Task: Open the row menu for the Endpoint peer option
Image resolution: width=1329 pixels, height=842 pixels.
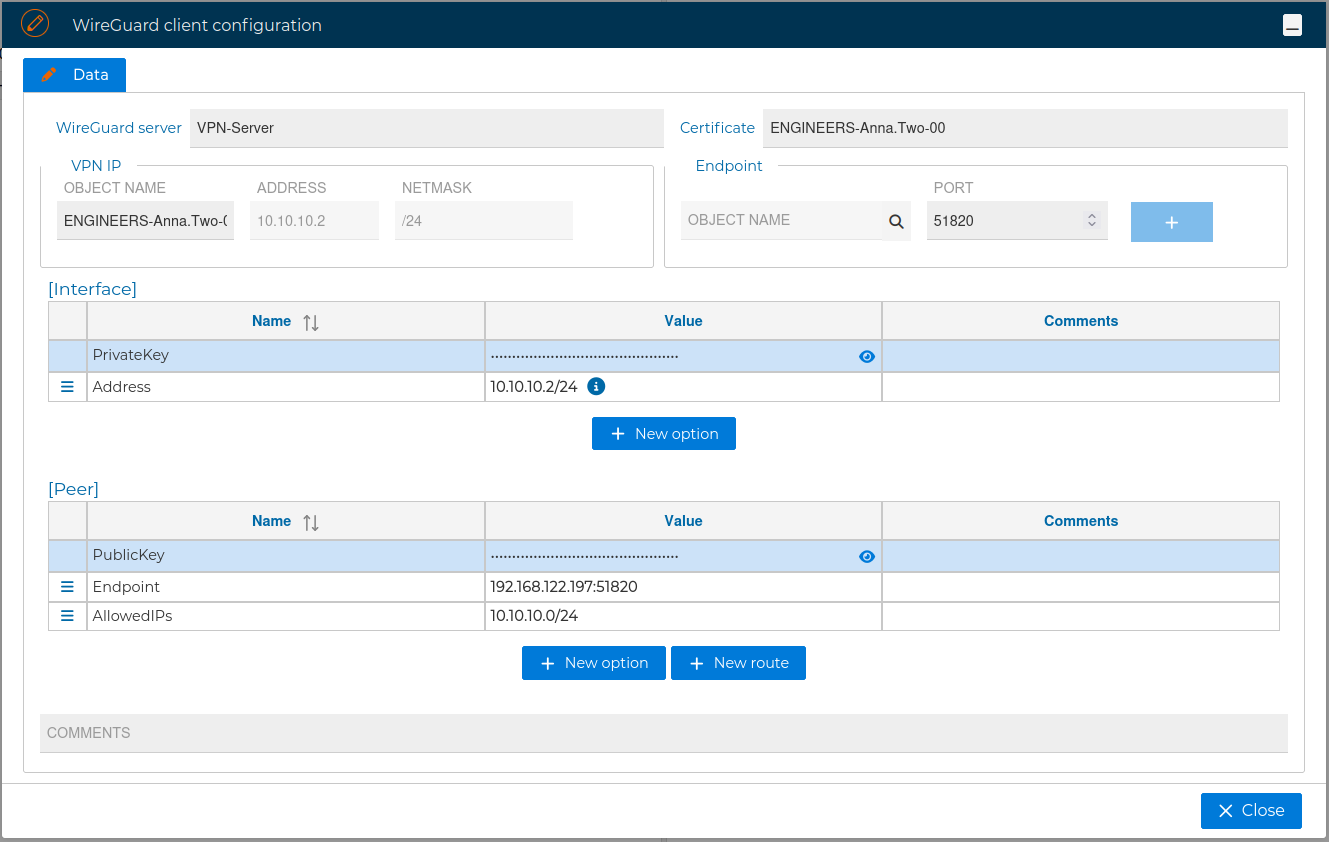Action: point(67,587)
